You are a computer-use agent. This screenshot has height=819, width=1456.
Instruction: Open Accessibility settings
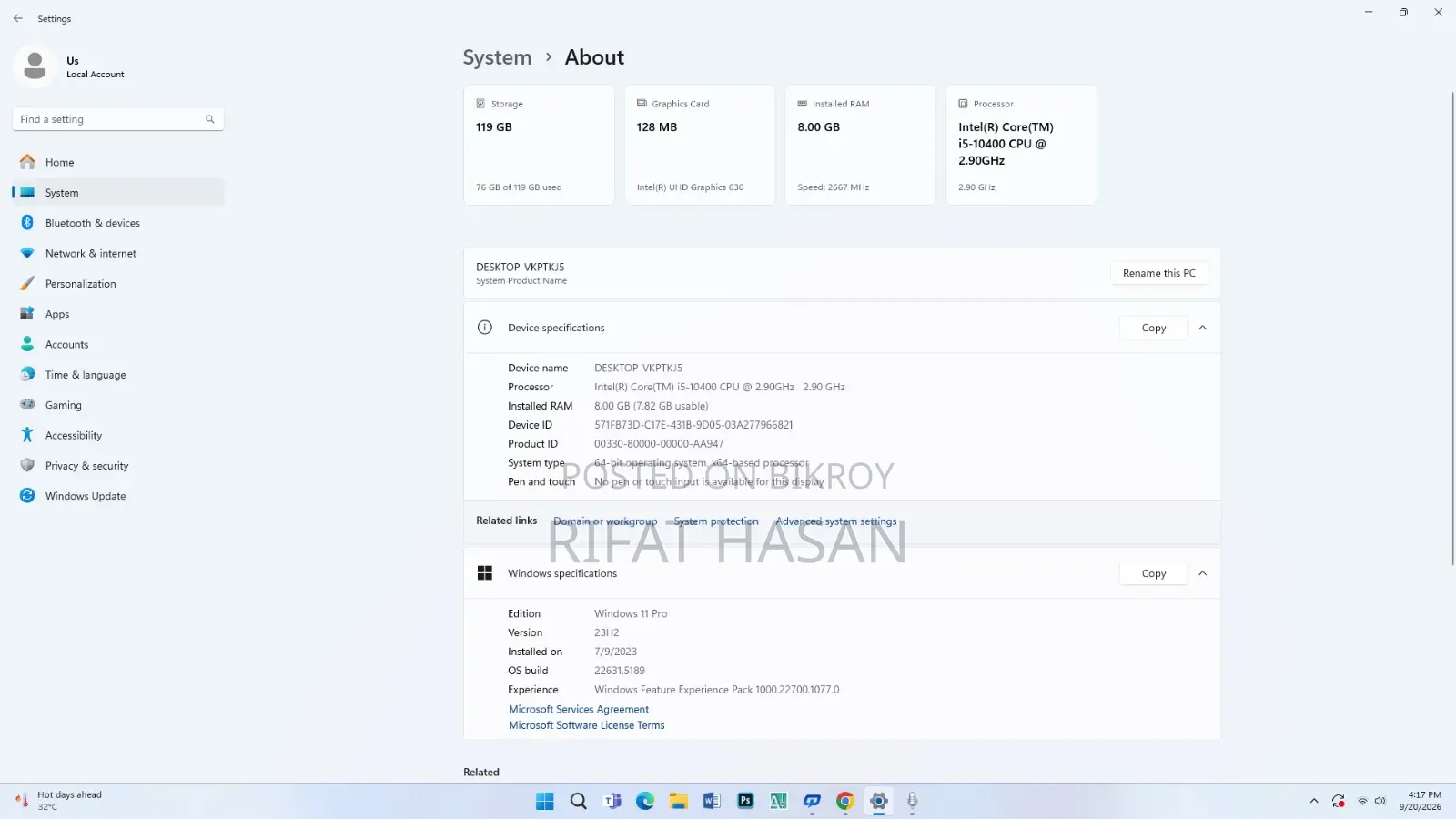pos(118,435)
